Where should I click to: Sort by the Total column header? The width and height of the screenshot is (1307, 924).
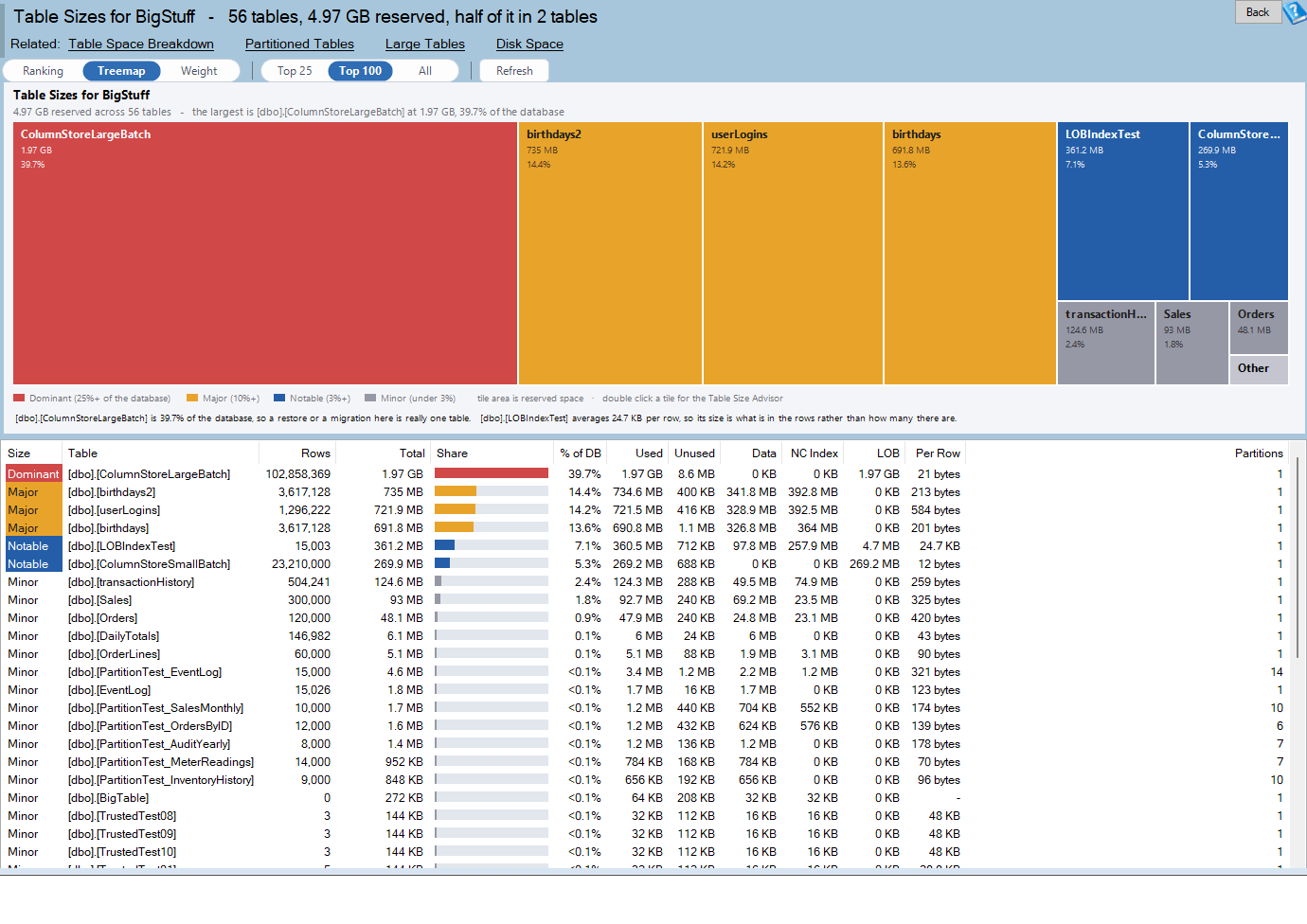[383, 453]
